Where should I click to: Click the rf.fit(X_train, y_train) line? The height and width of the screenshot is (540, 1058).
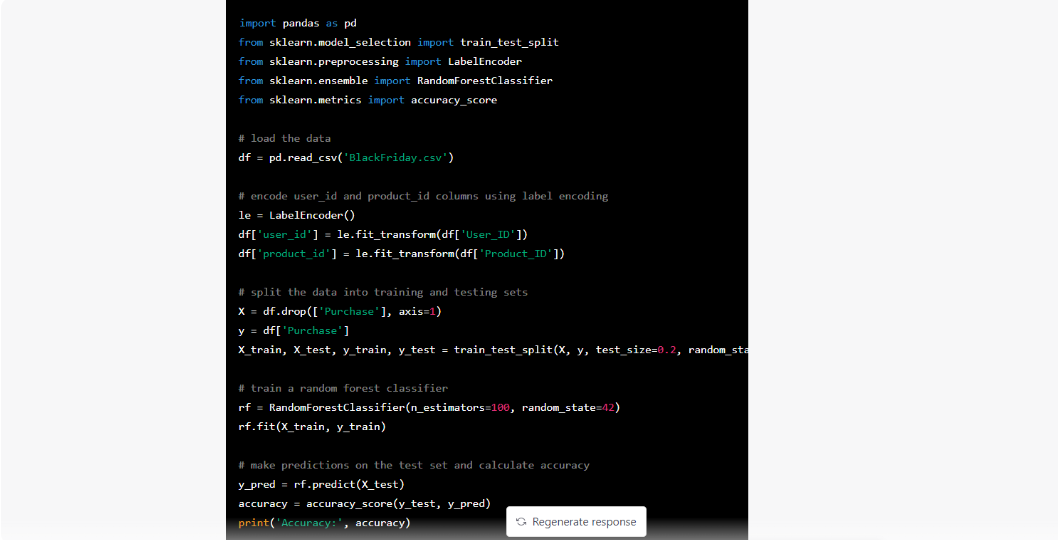tap(312, 427)
